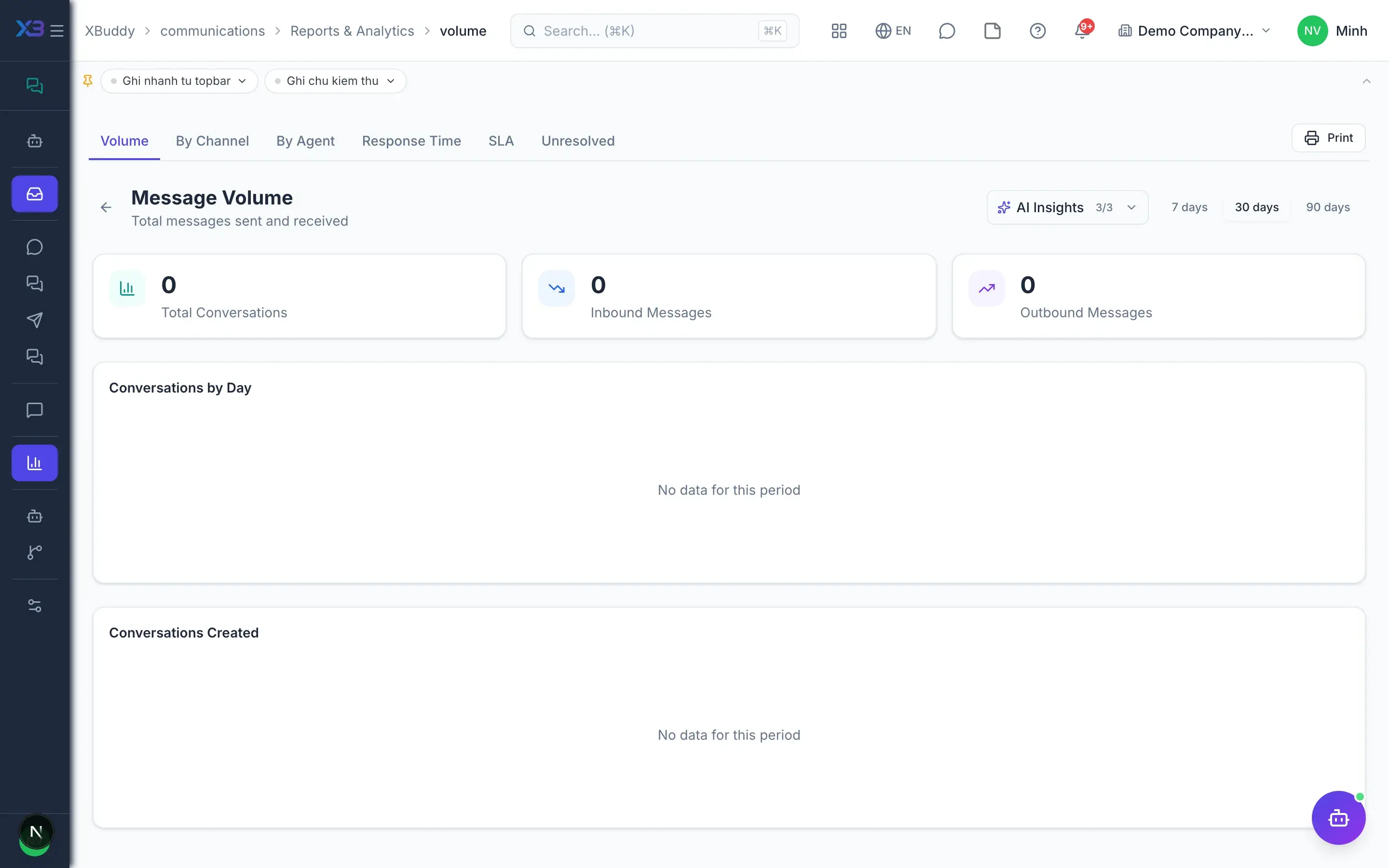1389x868 pixels.
Task: Open the apps grid icon in topbar
Action: pyautogui.click(x=839, y=31)
